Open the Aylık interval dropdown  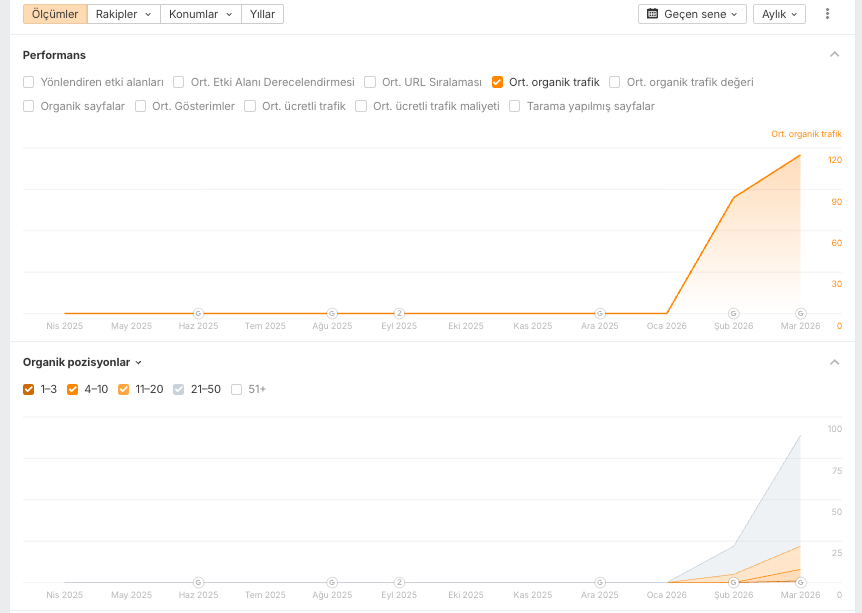779,14
